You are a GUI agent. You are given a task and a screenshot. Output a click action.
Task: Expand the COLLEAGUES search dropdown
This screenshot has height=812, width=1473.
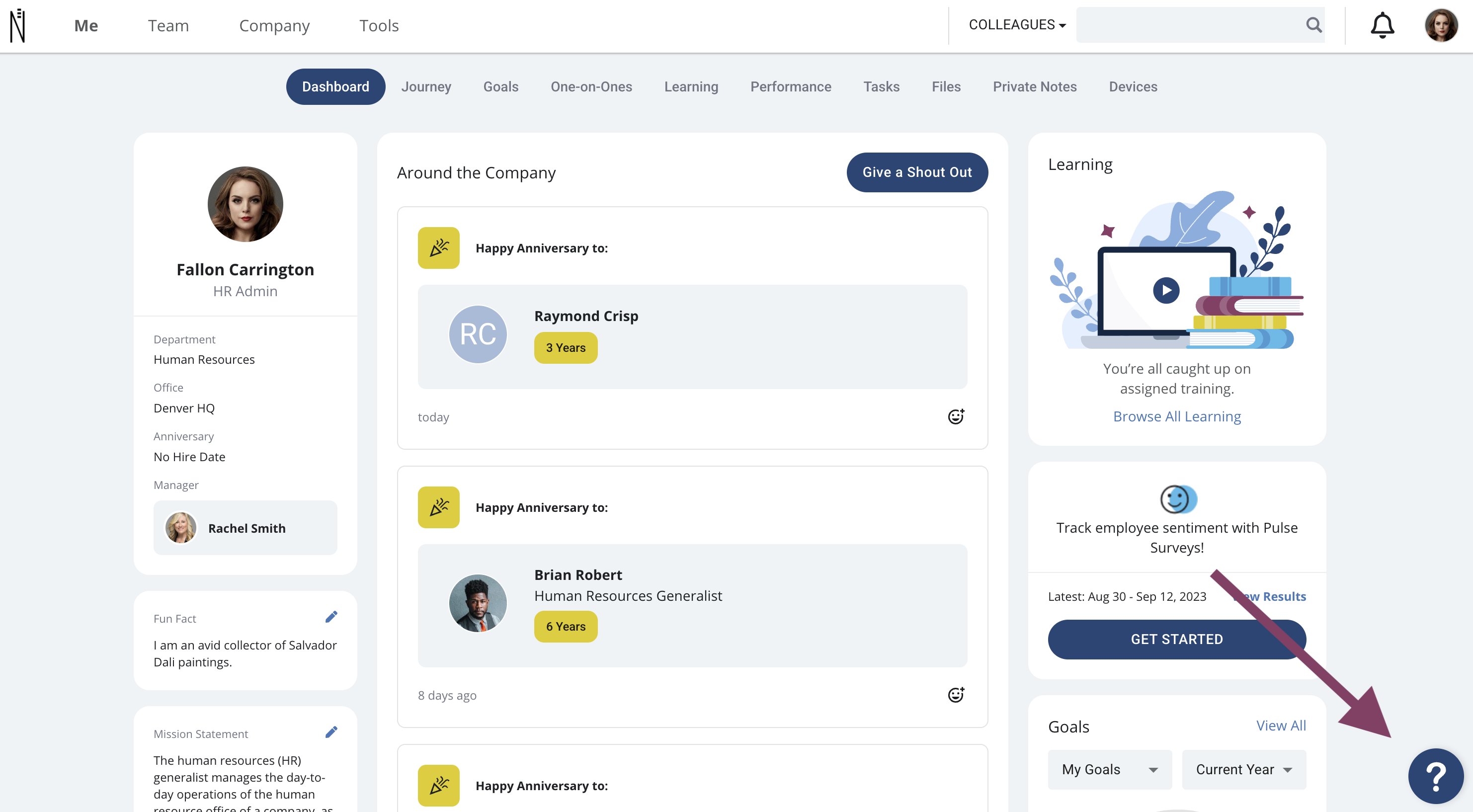(x=1017, y=24)
